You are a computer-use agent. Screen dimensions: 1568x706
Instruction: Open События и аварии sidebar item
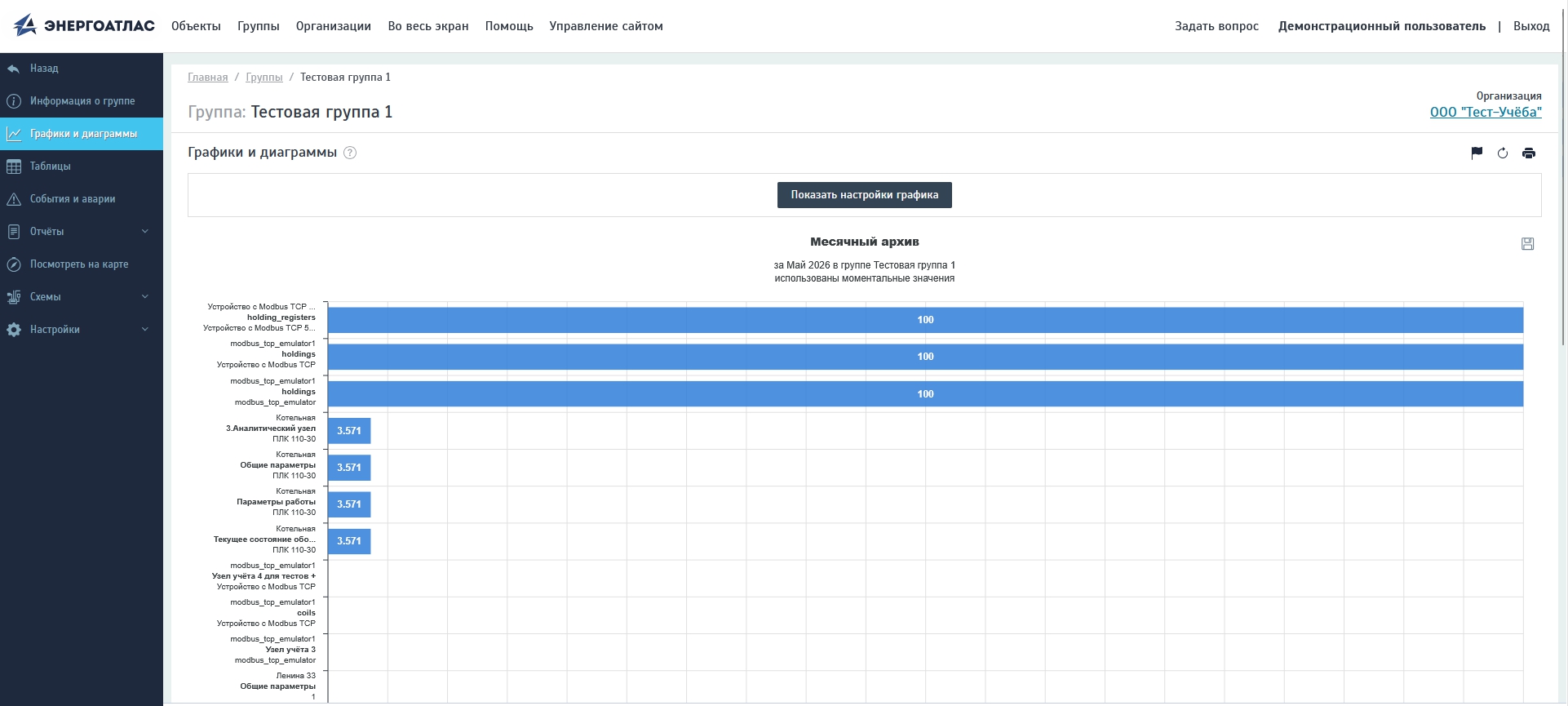(x=82, y=199)
